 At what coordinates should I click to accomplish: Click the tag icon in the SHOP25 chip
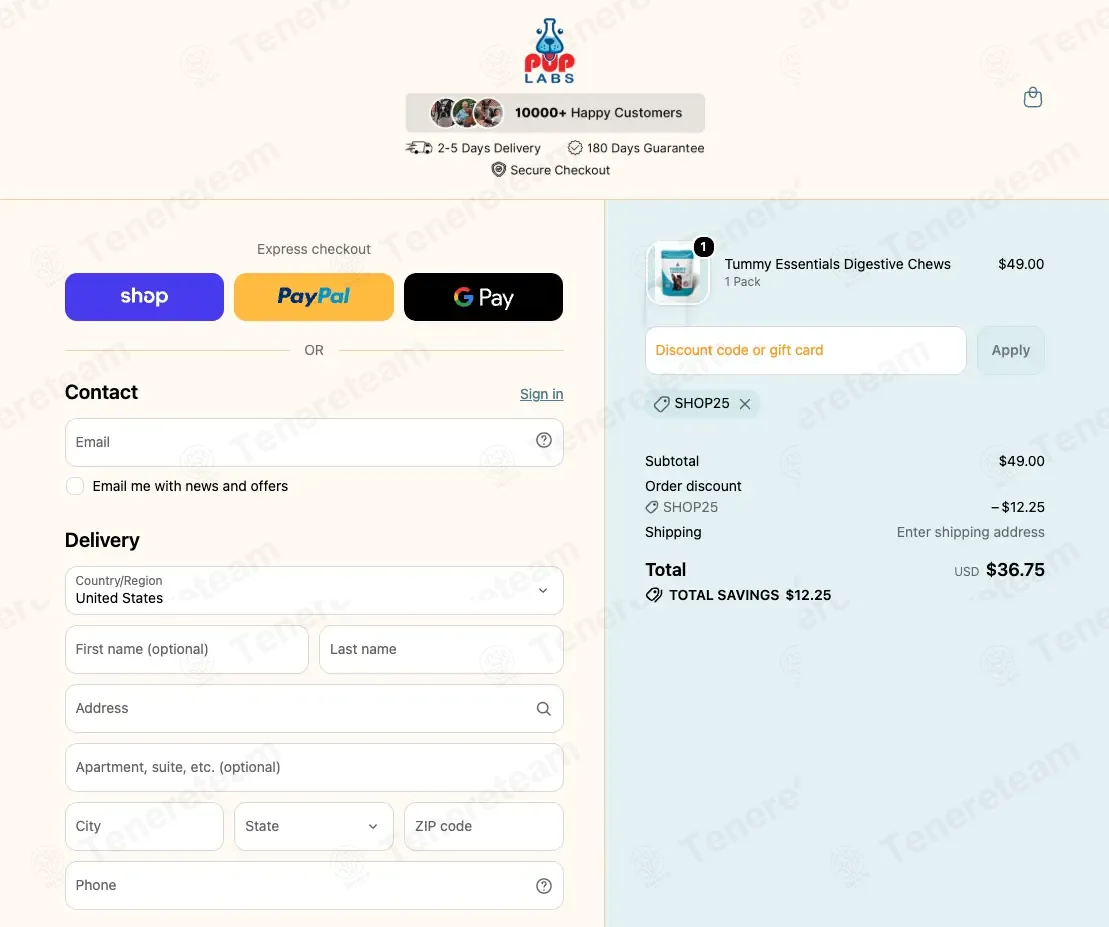tap(661, 404)
